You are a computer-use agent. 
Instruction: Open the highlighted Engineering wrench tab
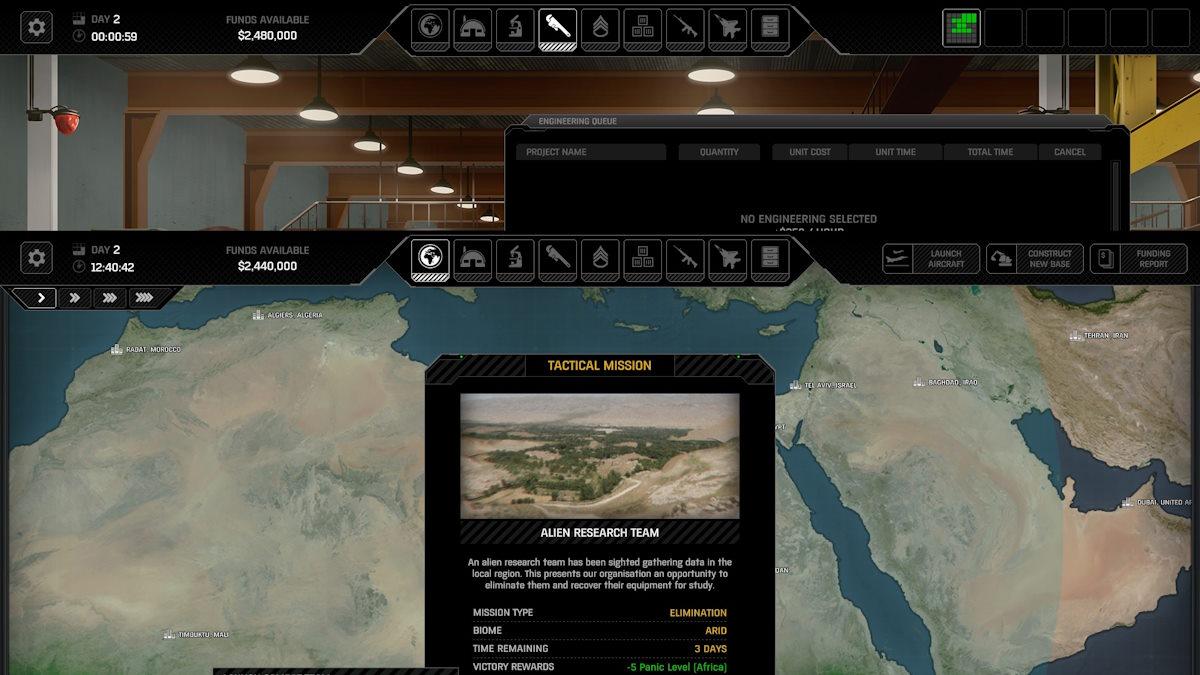point(557,28)
